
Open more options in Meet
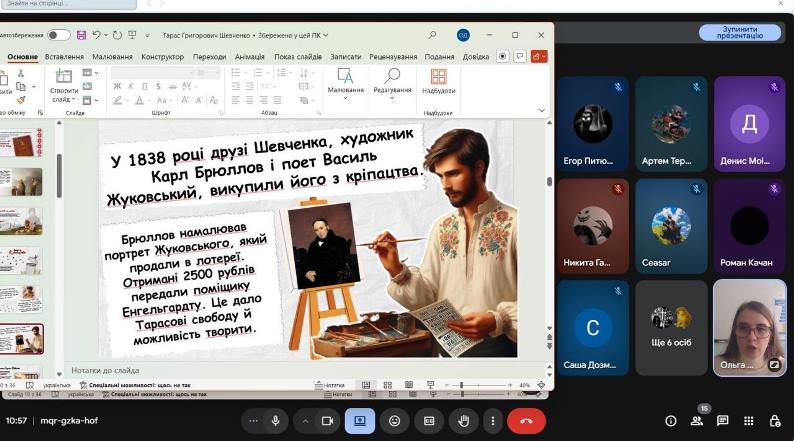pyautogui.click(x=493, y=421)
